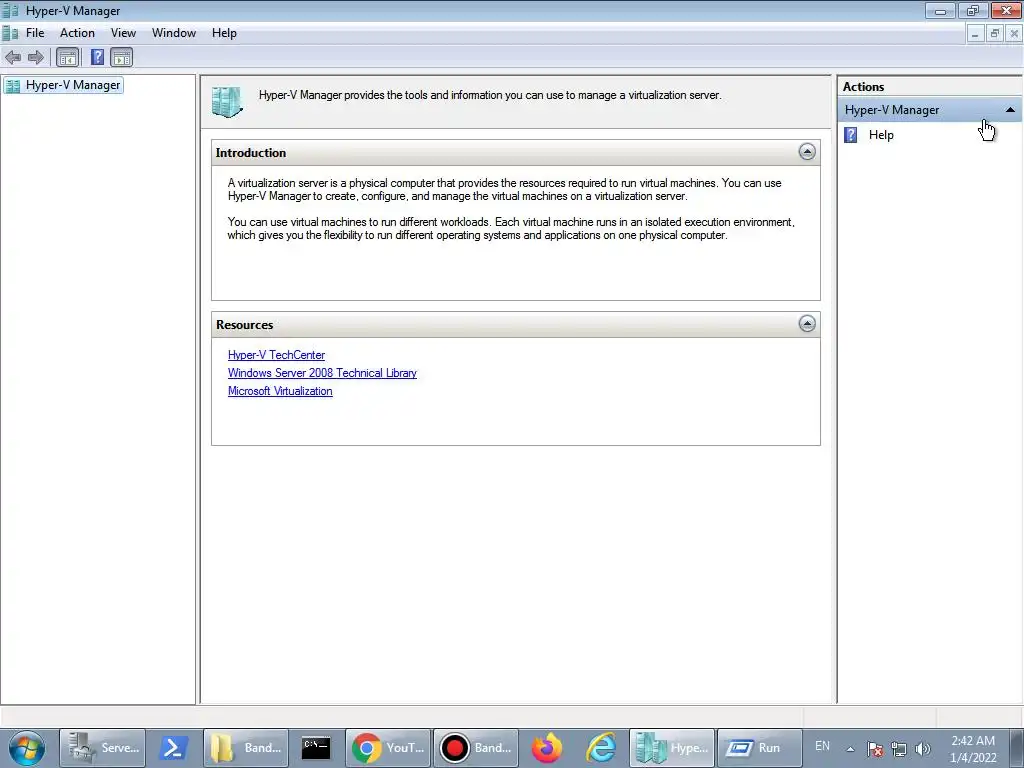Click the Help icon in Actions pane
The image size is (1024, 768).
850,135
